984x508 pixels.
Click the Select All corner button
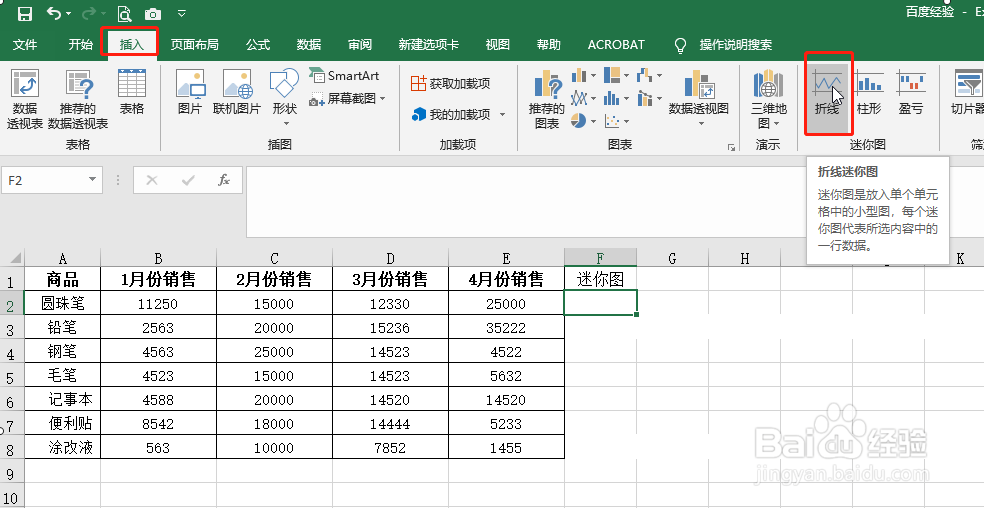click(x=13, y=257)
